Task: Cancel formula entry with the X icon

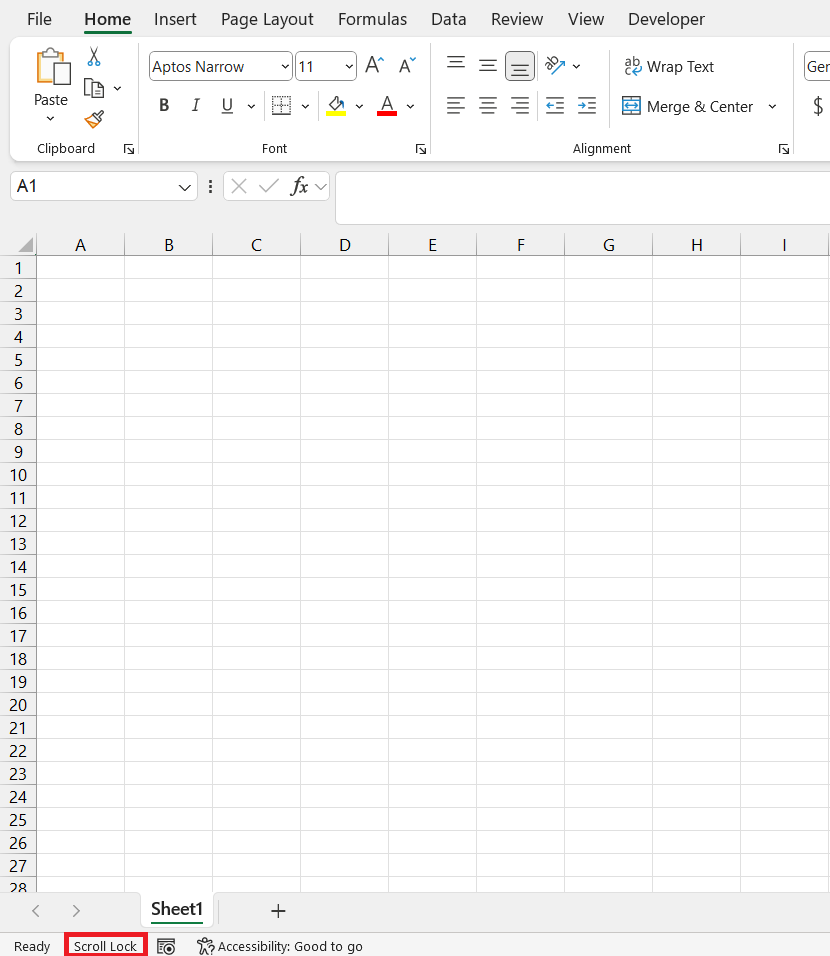Action: (239, 186)
